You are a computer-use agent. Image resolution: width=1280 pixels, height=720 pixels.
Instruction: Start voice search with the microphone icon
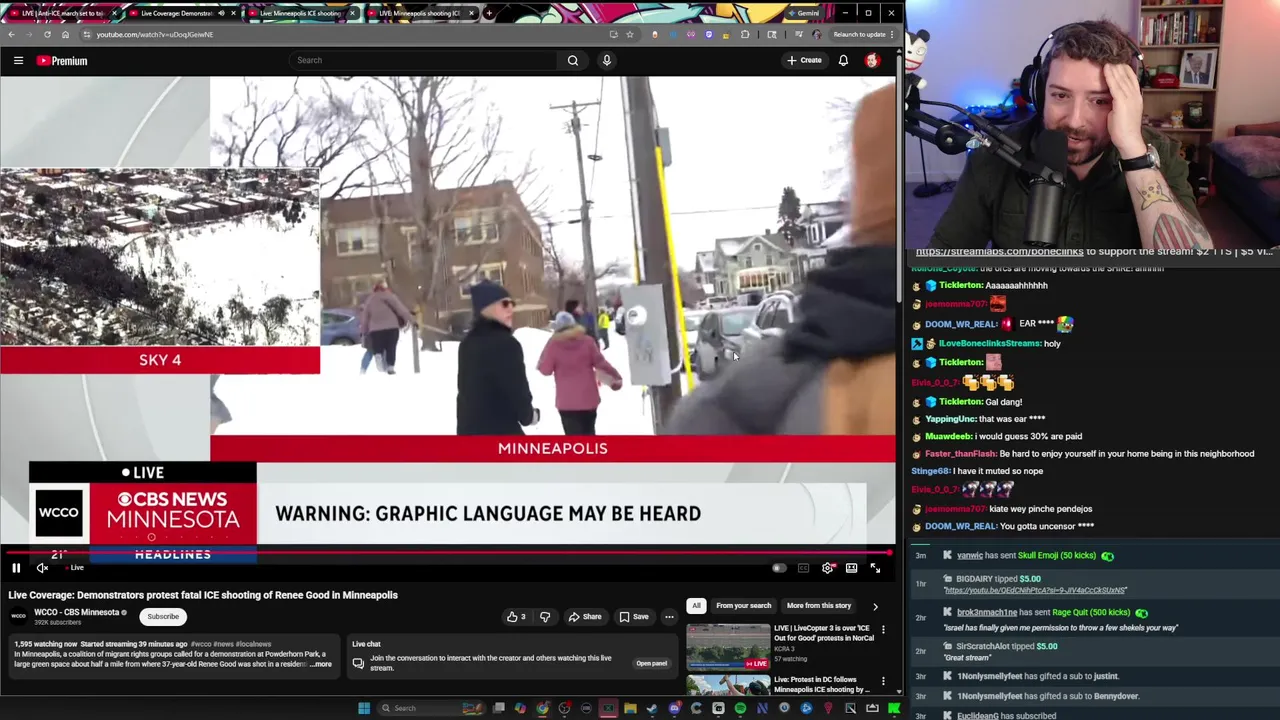606,60
